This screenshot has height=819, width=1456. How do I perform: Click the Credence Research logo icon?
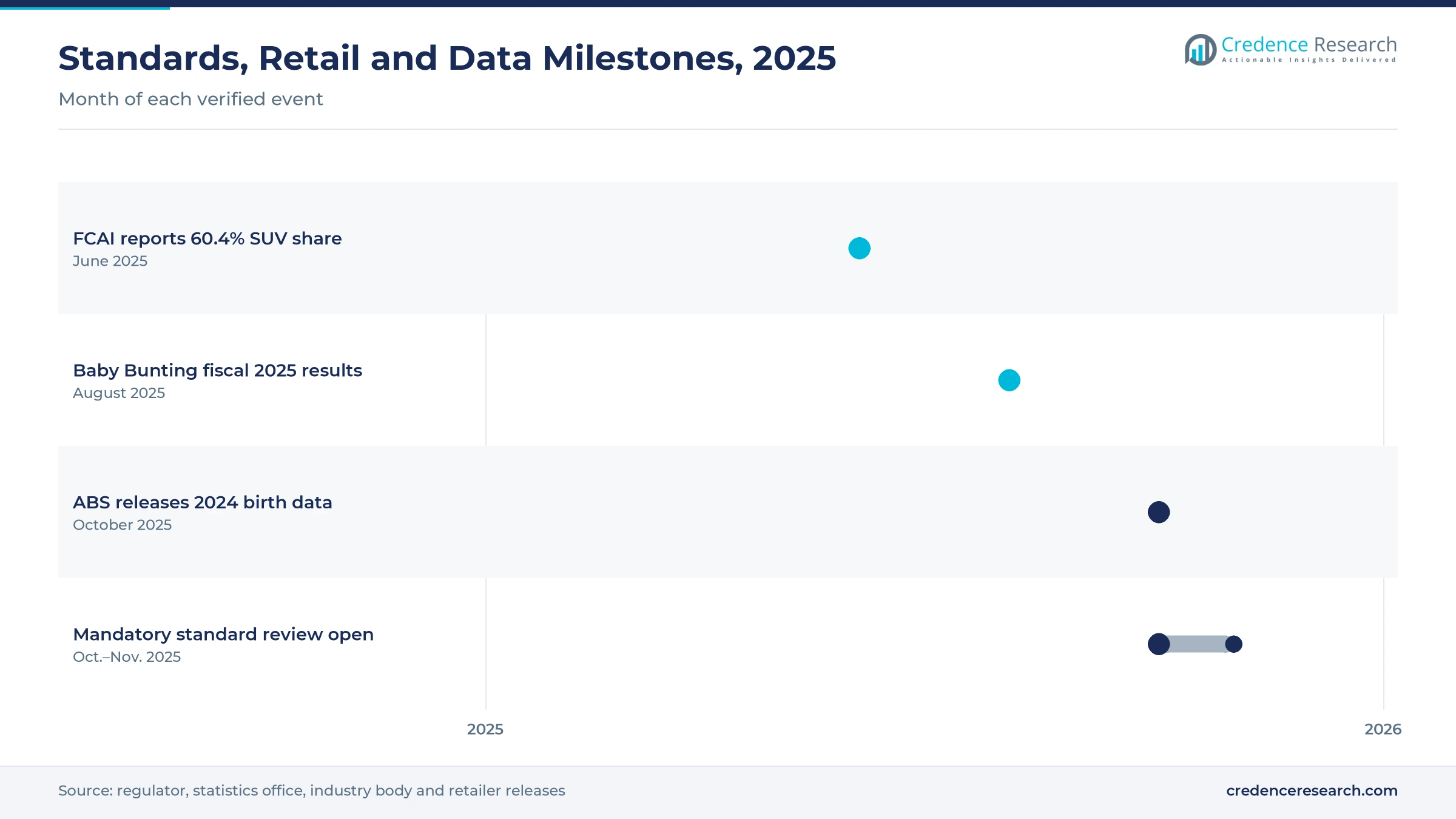pyautogui.click(x=1201, y=50)
